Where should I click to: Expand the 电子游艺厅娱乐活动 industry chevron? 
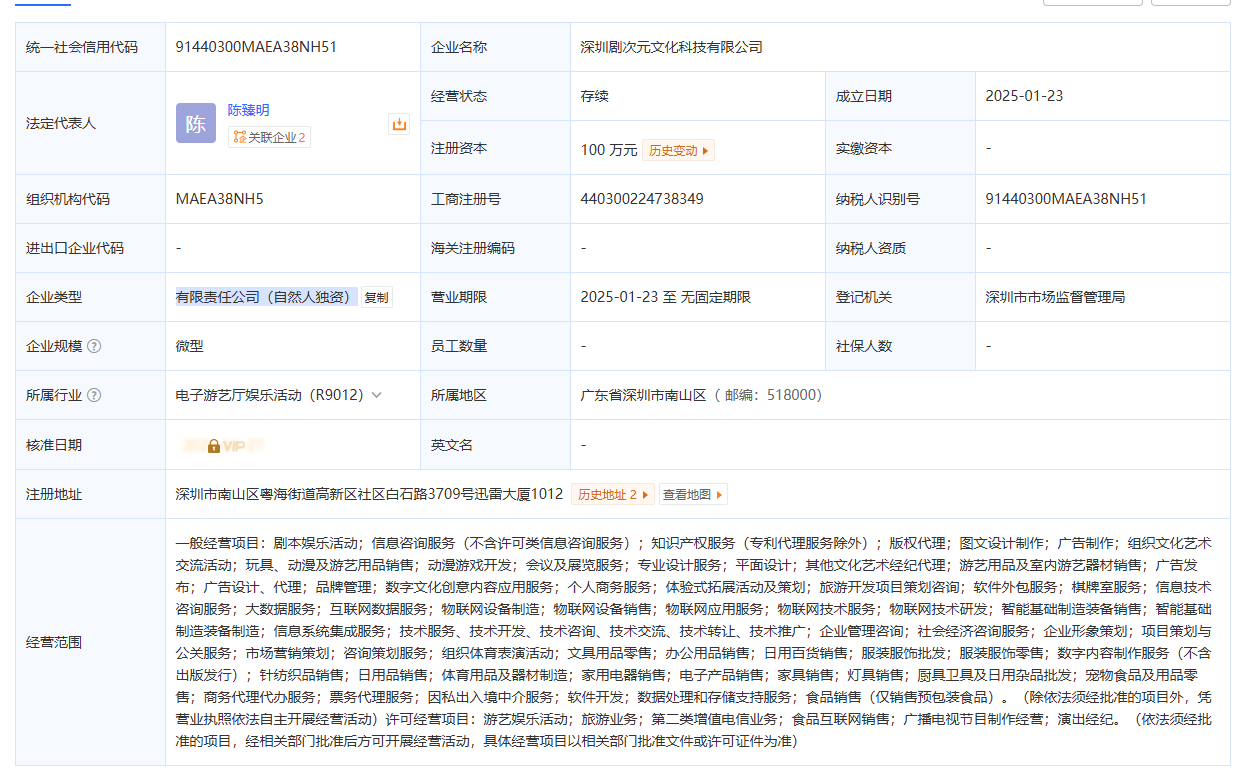point(377,395)
